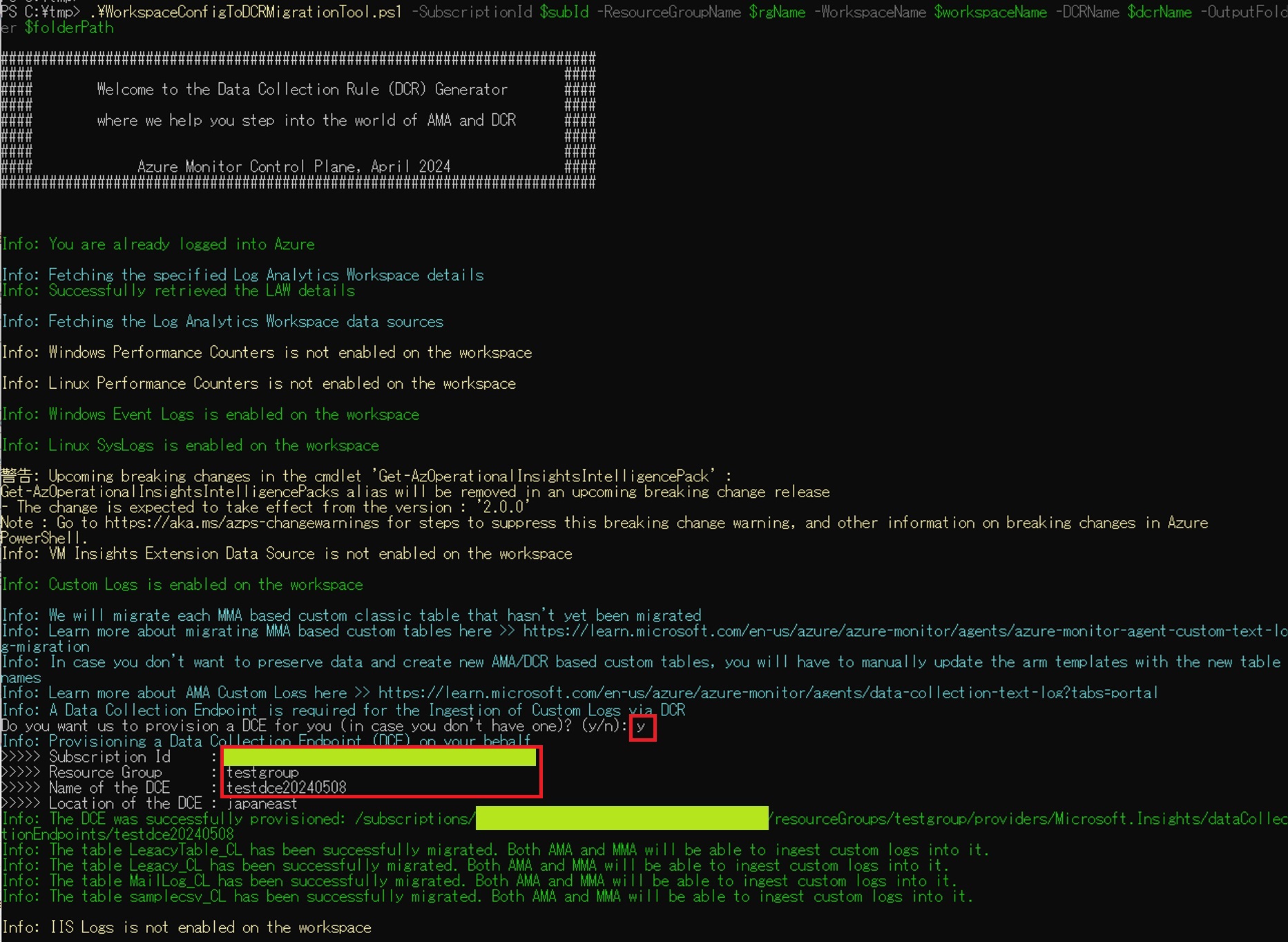Click the 'japaneast' DCE location value
Viewport: 1288px width, 942px height.
coord(262,804)
